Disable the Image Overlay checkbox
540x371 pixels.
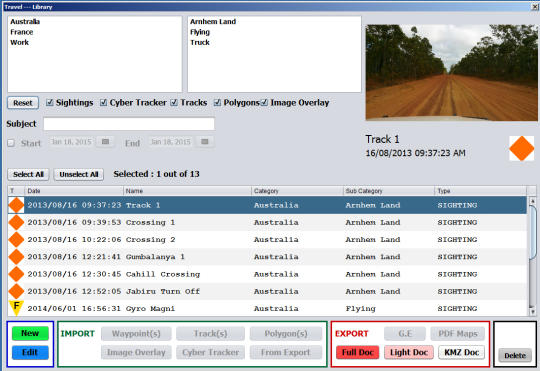[x=264, y=103]
